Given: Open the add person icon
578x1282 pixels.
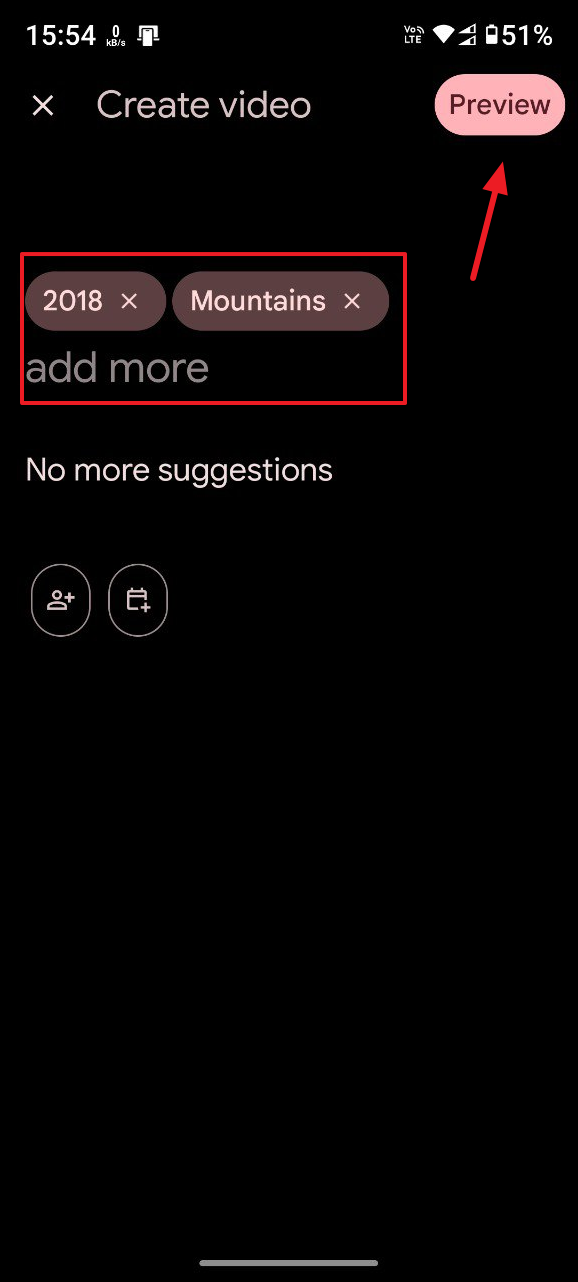Looking at the screenshot, I should pos(61,600).
